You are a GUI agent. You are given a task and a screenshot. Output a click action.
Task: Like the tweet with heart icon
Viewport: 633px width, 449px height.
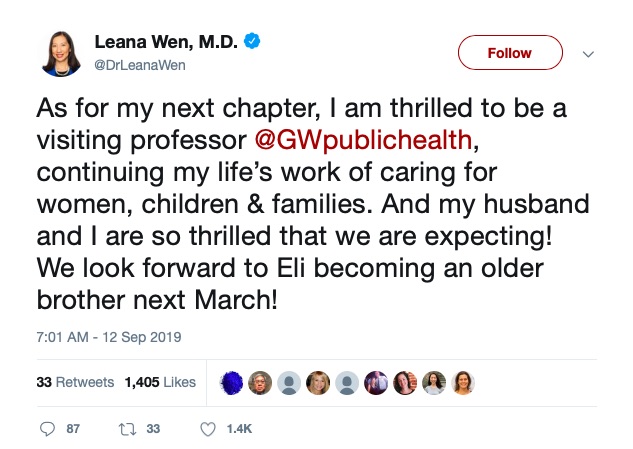[208, 429]
